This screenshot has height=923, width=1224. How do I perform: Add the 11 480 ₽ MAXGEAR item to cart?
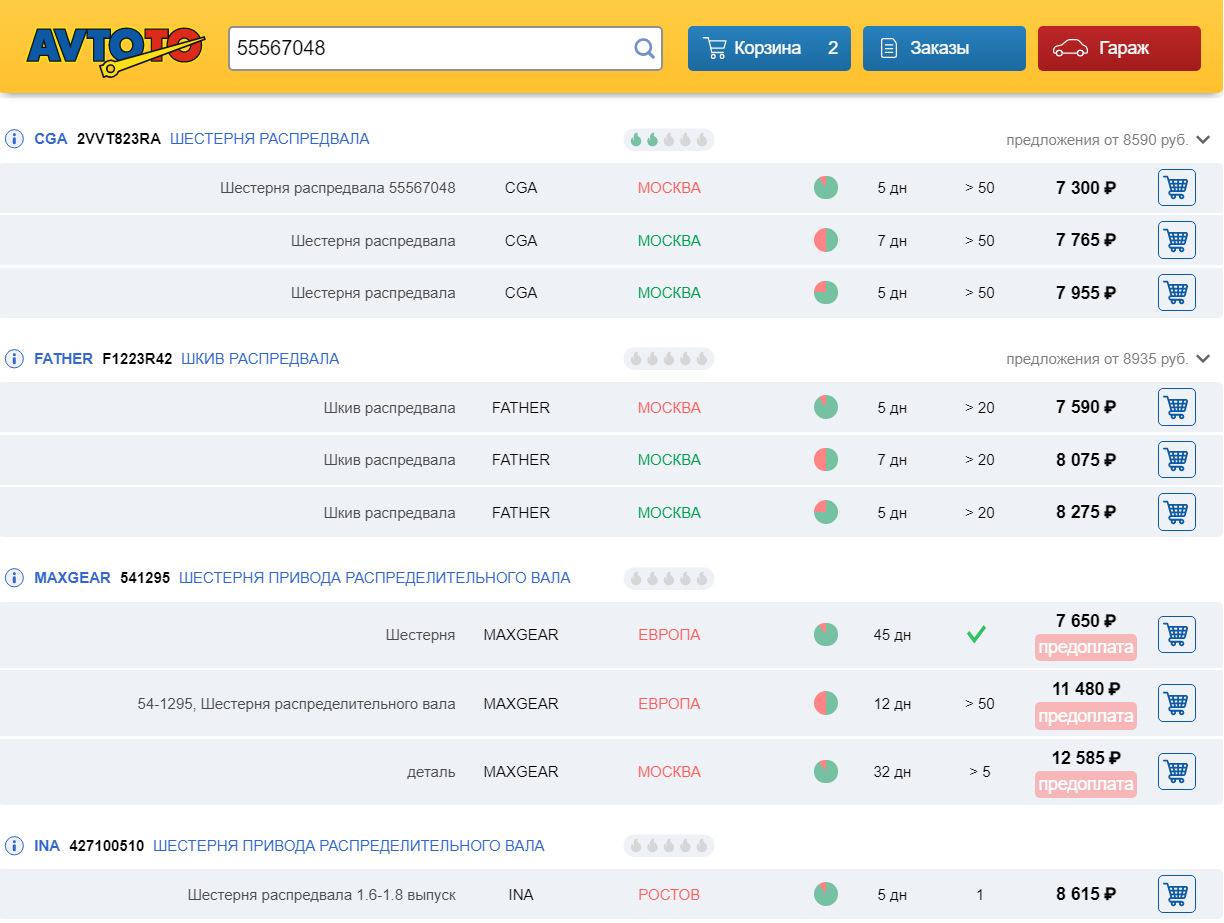(x=1176, y=704)
